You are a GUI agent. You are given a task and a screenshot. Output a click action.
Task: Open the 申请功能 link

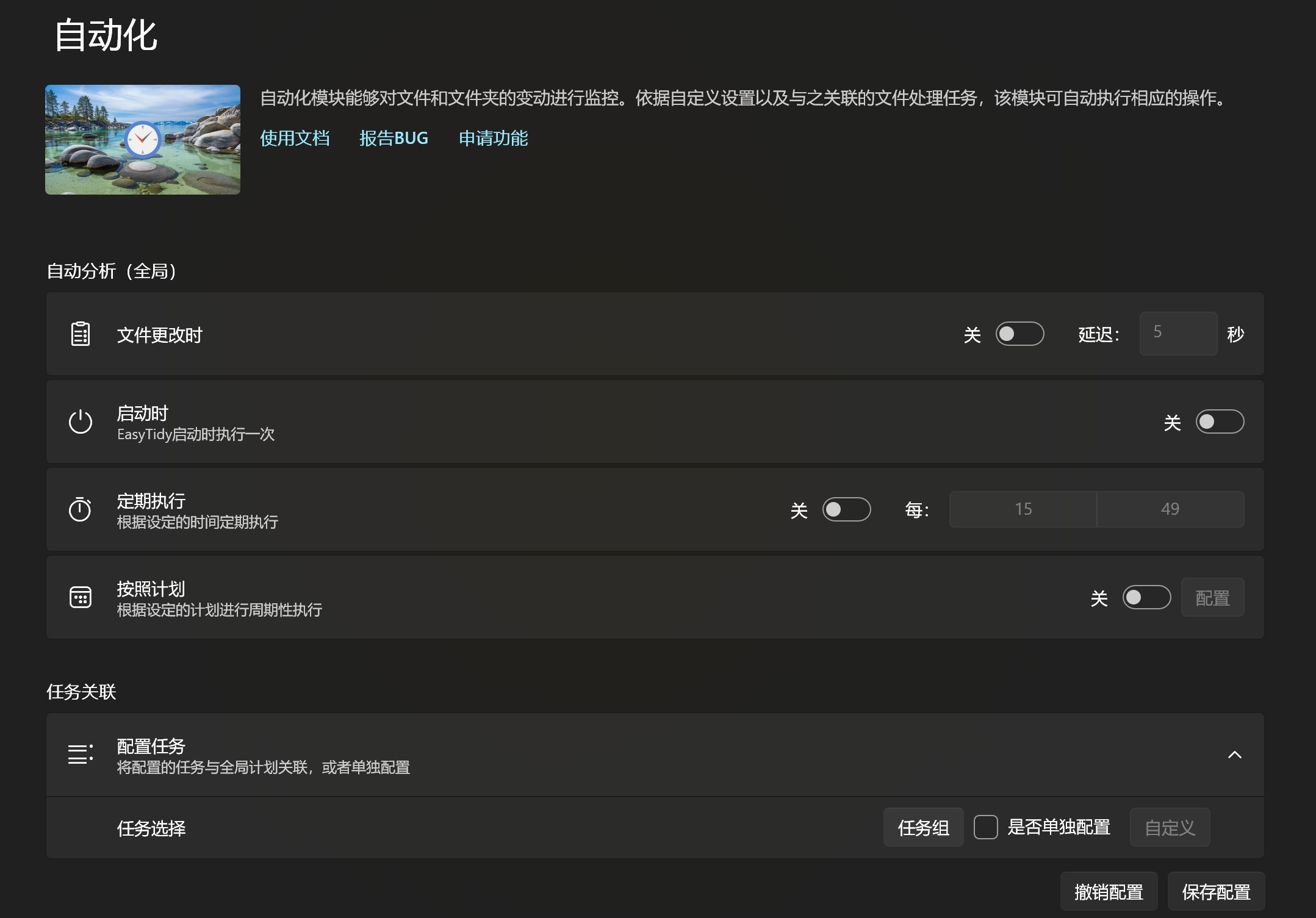494,138
